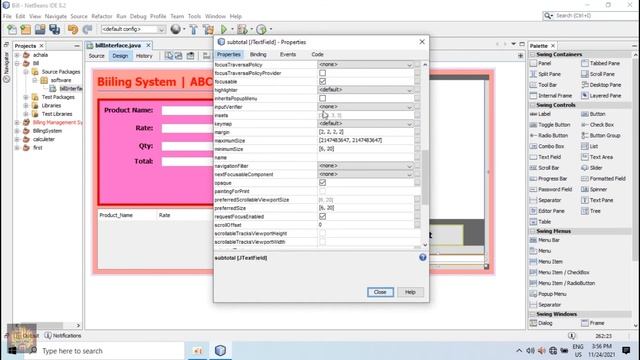Switch to Events tab in dialog

pyautogui.click(x=288, y=54)
